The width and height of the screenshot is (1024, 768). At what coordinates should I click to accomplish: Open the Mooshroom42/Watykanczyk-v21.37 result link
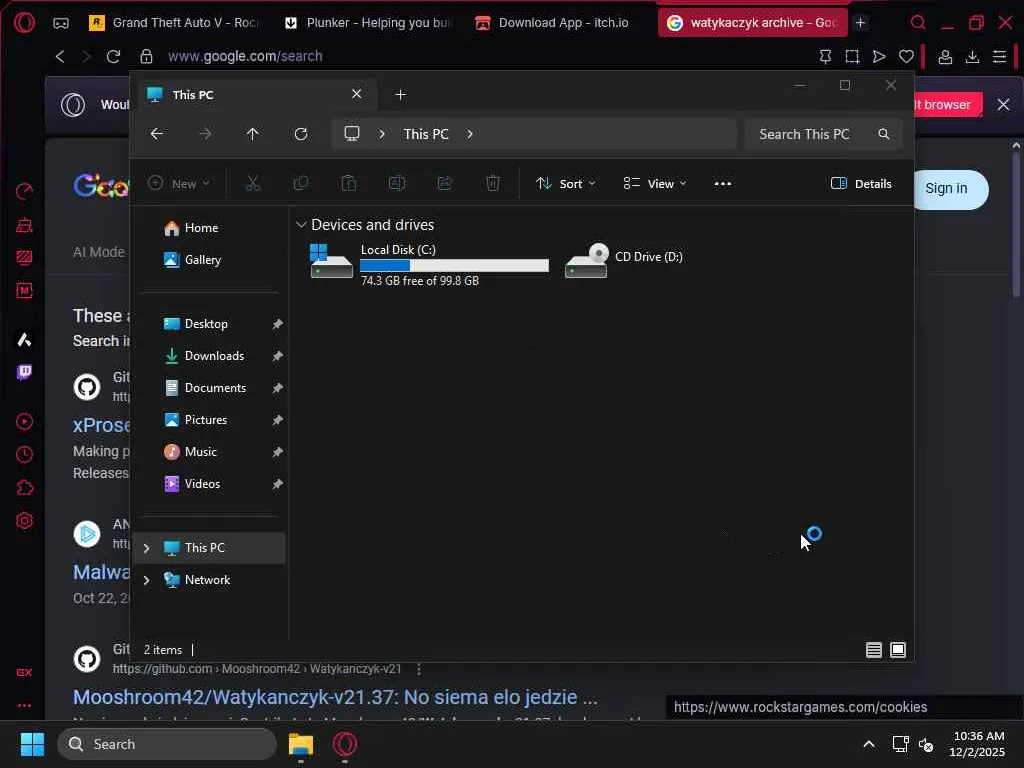tap(335, 697)
